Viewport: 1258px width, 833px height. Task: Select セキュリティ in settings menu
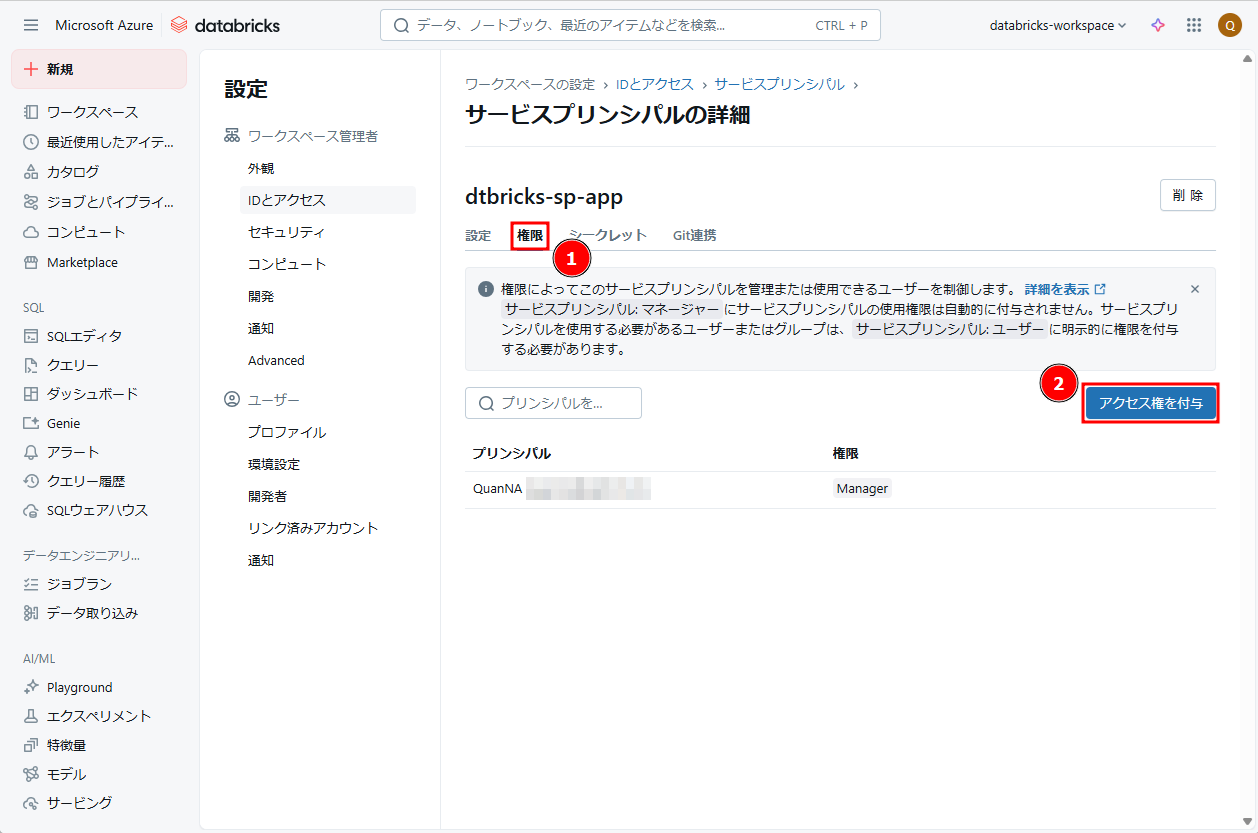pyautogui.click(x=286, y=232)
